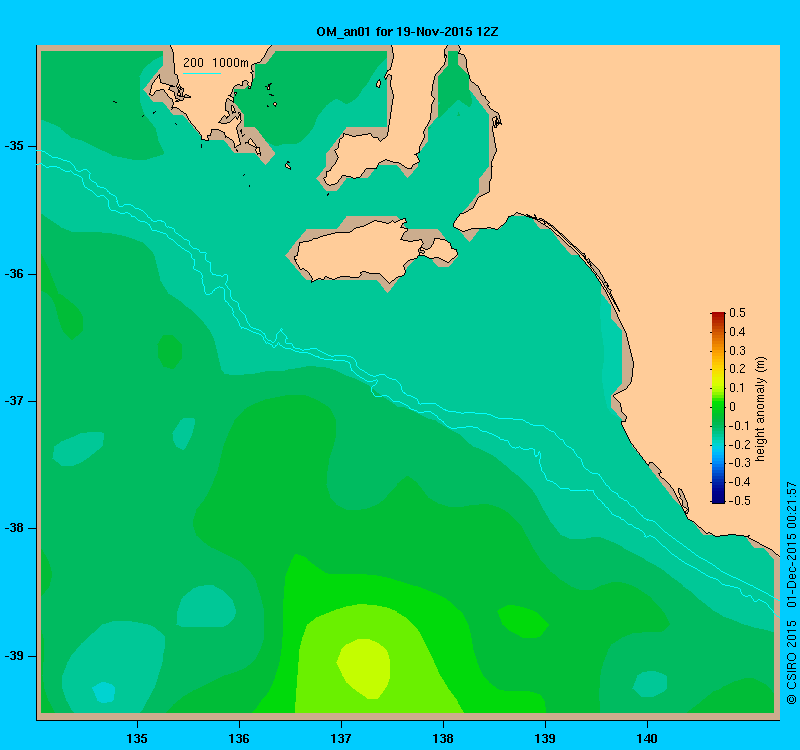The width and height of the screenshot is (800, 750).
Task: Click longitude label 137
Action: click(341, 738)
